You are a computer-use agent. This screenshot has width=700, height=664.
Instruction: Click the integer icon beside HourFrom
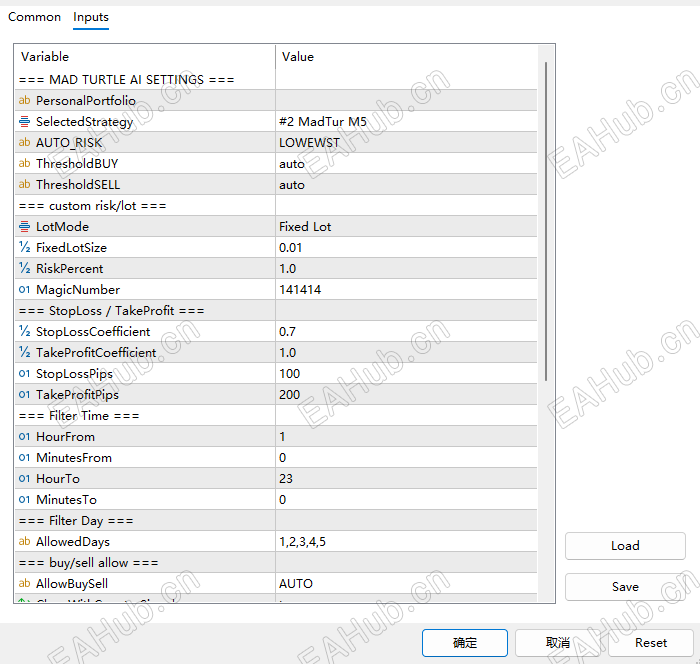25,436
